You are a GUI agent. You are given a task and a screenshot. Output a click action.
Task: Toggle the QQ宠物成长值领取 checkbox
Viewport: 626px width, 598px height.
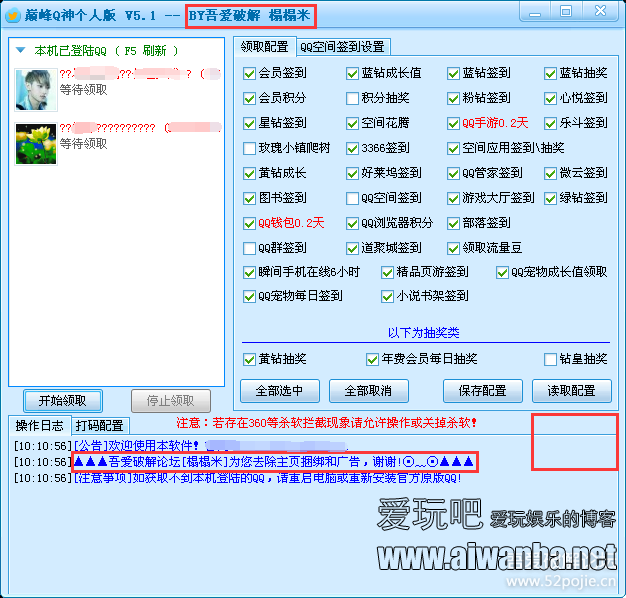502,272
